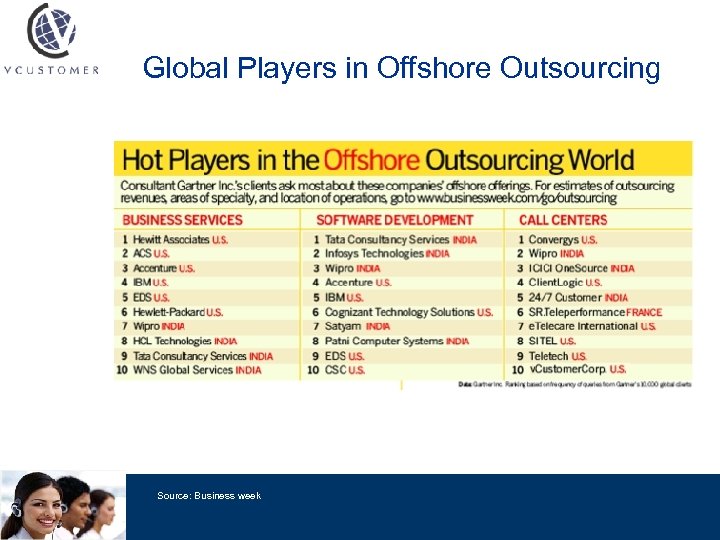Click the BUSINESS SERVICES column heading
720x540 pixels.
(182, 220)
